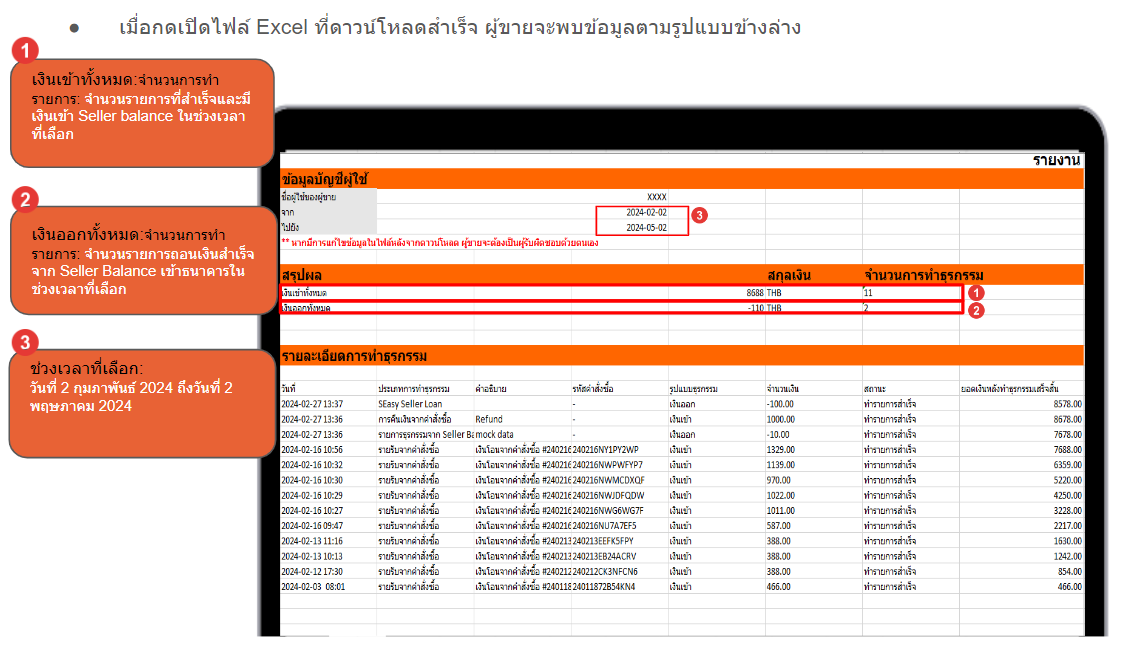The width and height of the screenshot is (1140, 654).
Task: Click the red numbered badge 1 callout marker
Action: pos(22,49)
